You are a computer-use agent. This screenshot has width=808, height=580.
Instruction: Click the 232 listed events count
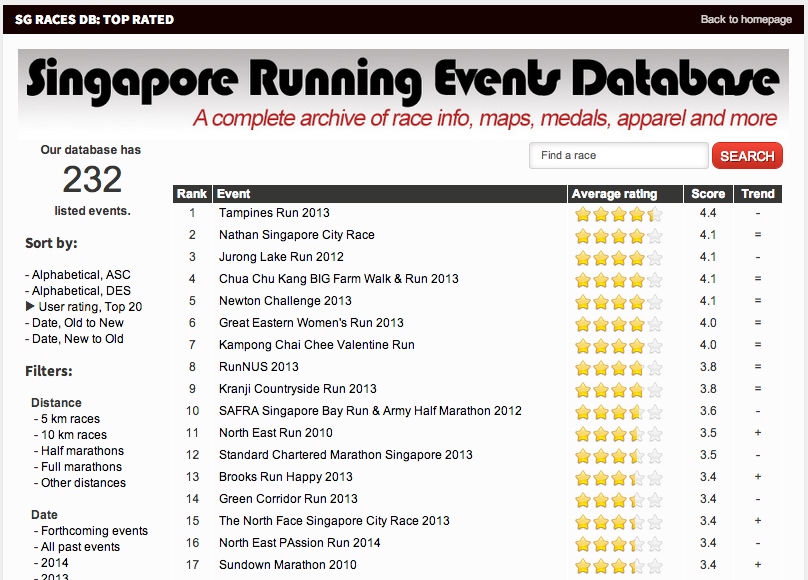[x=92, y=179]
